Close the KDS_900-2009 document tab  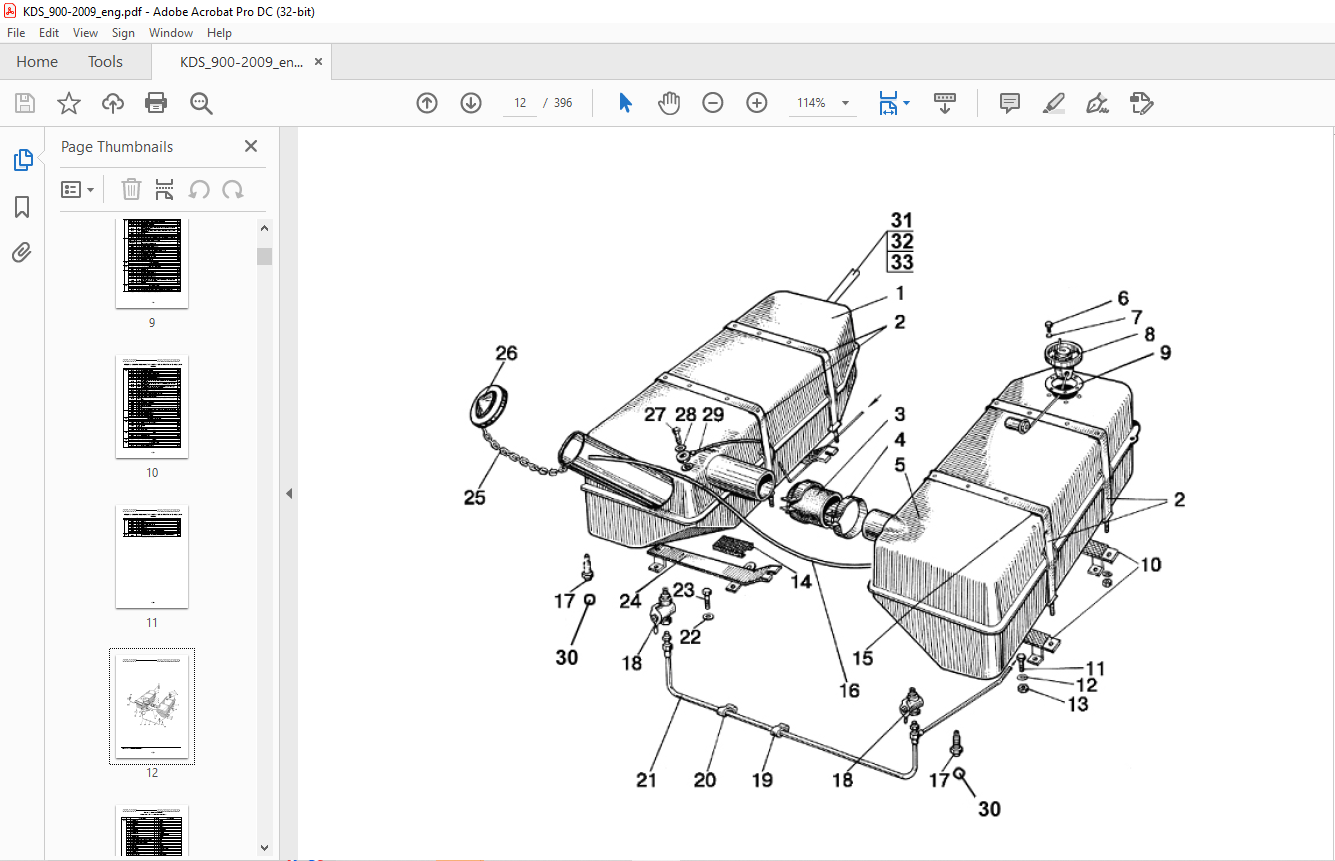(318, 62)
